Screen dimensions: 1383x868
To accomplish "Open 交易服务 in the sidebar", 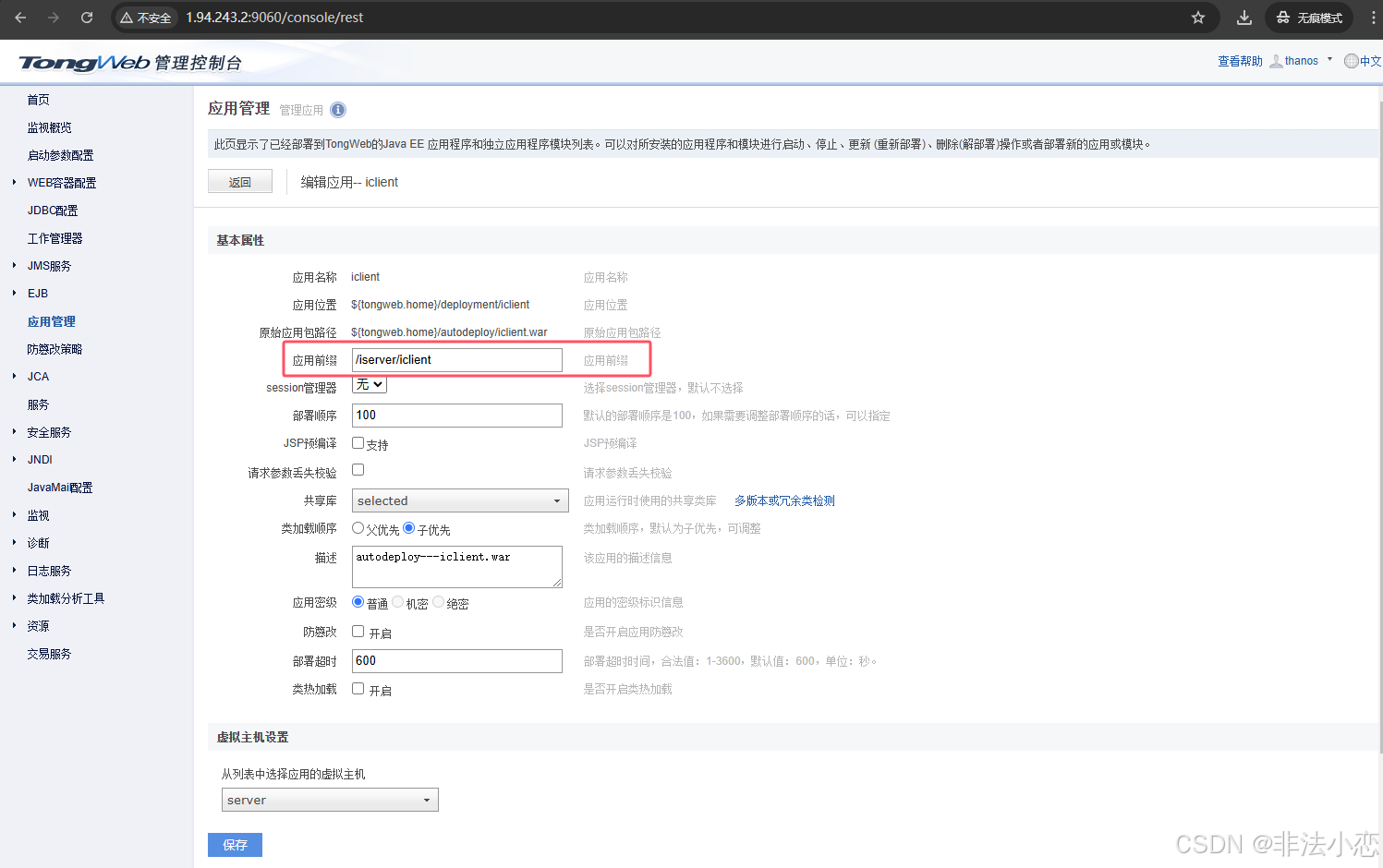I will point(50,654).
